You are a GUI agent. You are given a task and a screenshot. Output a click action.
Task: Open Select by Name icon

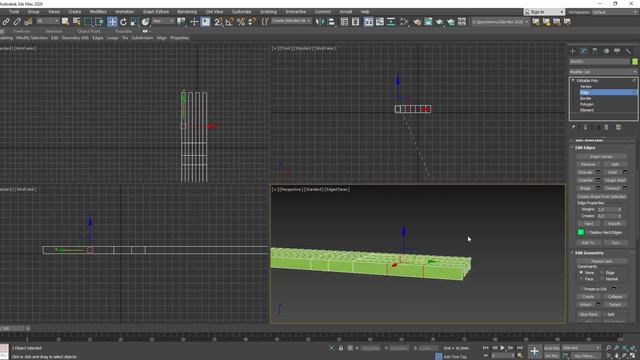(76, 22)
